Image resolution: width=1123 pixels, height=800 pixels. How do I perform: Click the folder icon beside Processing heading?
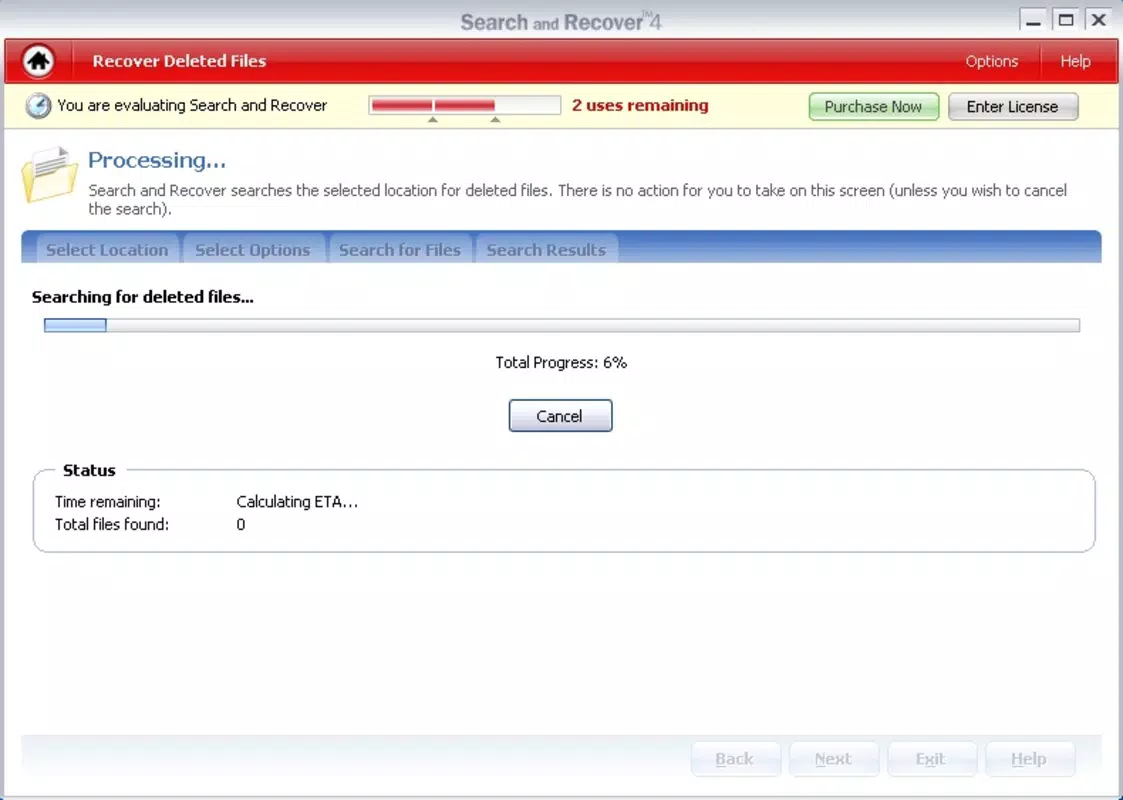click(x=49, y=173)
